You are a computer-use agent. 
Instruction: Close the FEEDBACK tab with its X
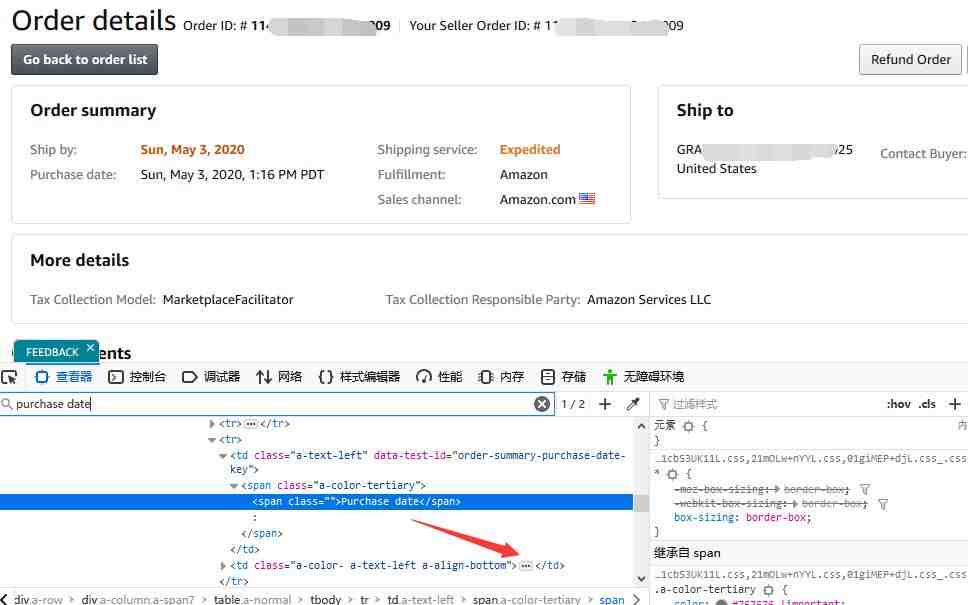(x=90, y=348)
